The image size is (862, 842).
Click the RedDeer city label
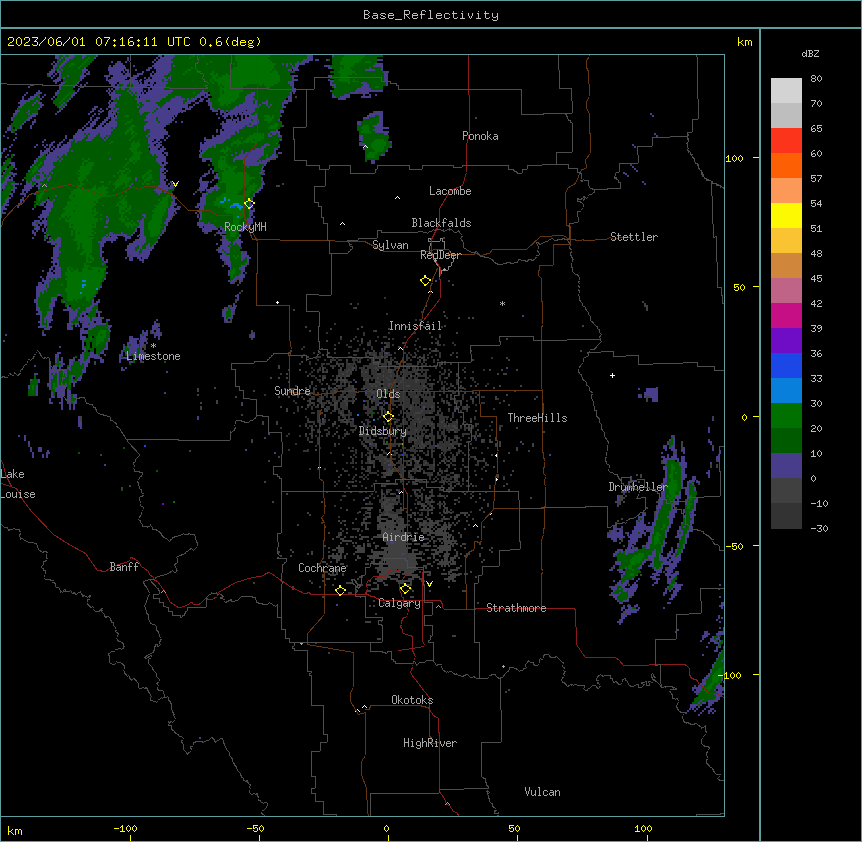coord(440,255)
